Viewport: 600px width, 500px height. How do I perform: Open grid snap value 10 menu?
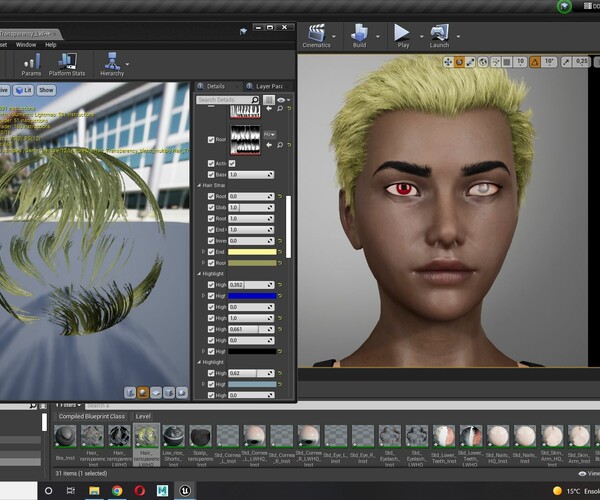click(x=520, y=62)
